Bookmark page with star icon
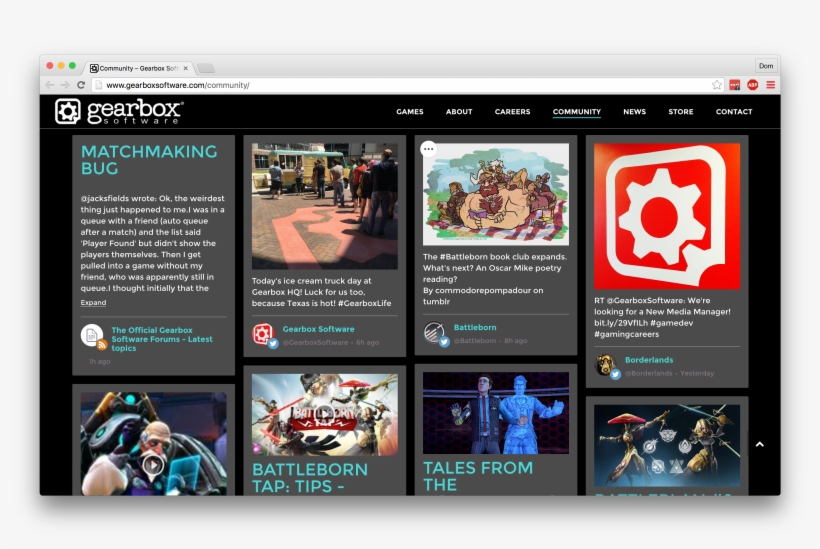 coord(716,85)
